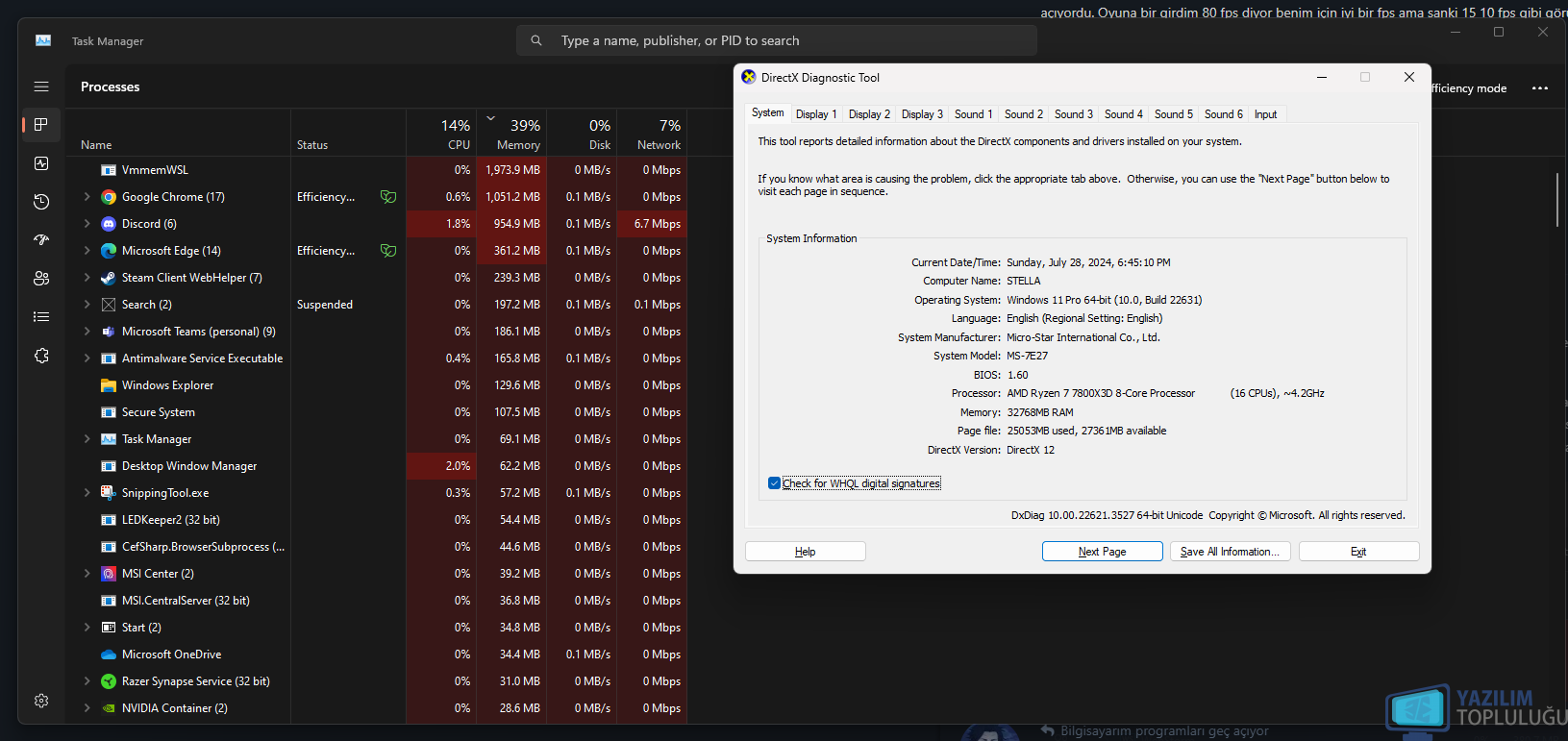Viewport: 1568px width, 741px height.
Task: Click the Razer Synapse Service icon
Action: (x=109, y=681)
